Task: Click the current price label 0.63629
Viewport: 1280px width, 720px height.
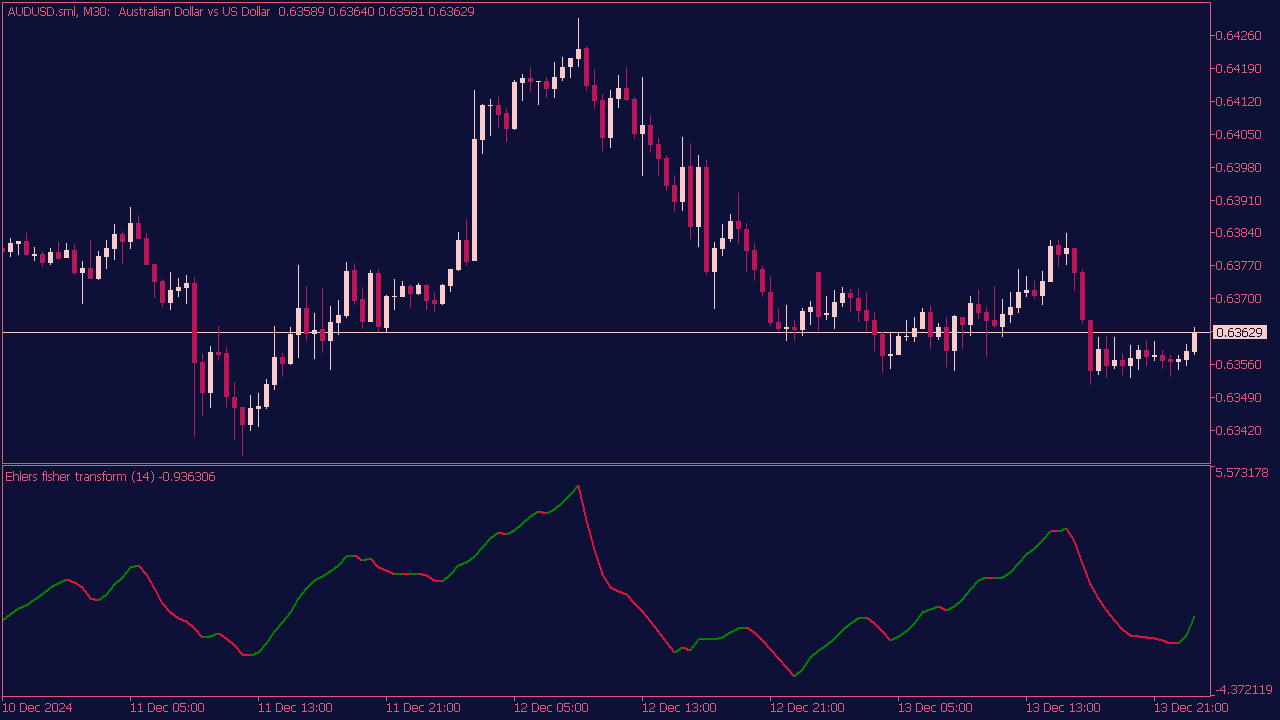Action: click(1238, 332)
